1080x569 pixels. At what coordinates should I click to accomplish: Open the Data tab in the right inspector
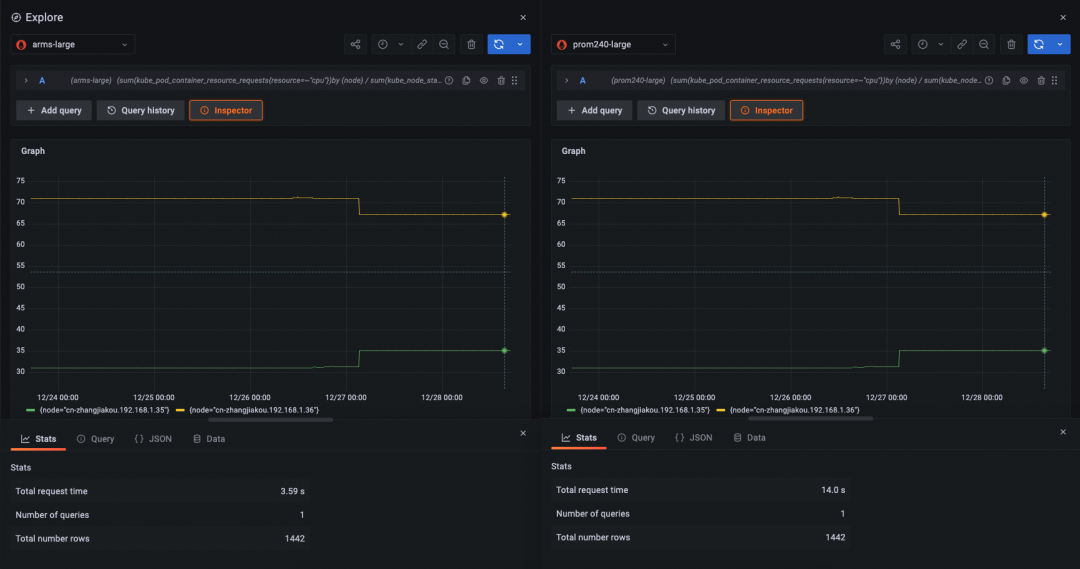point(749,438)
